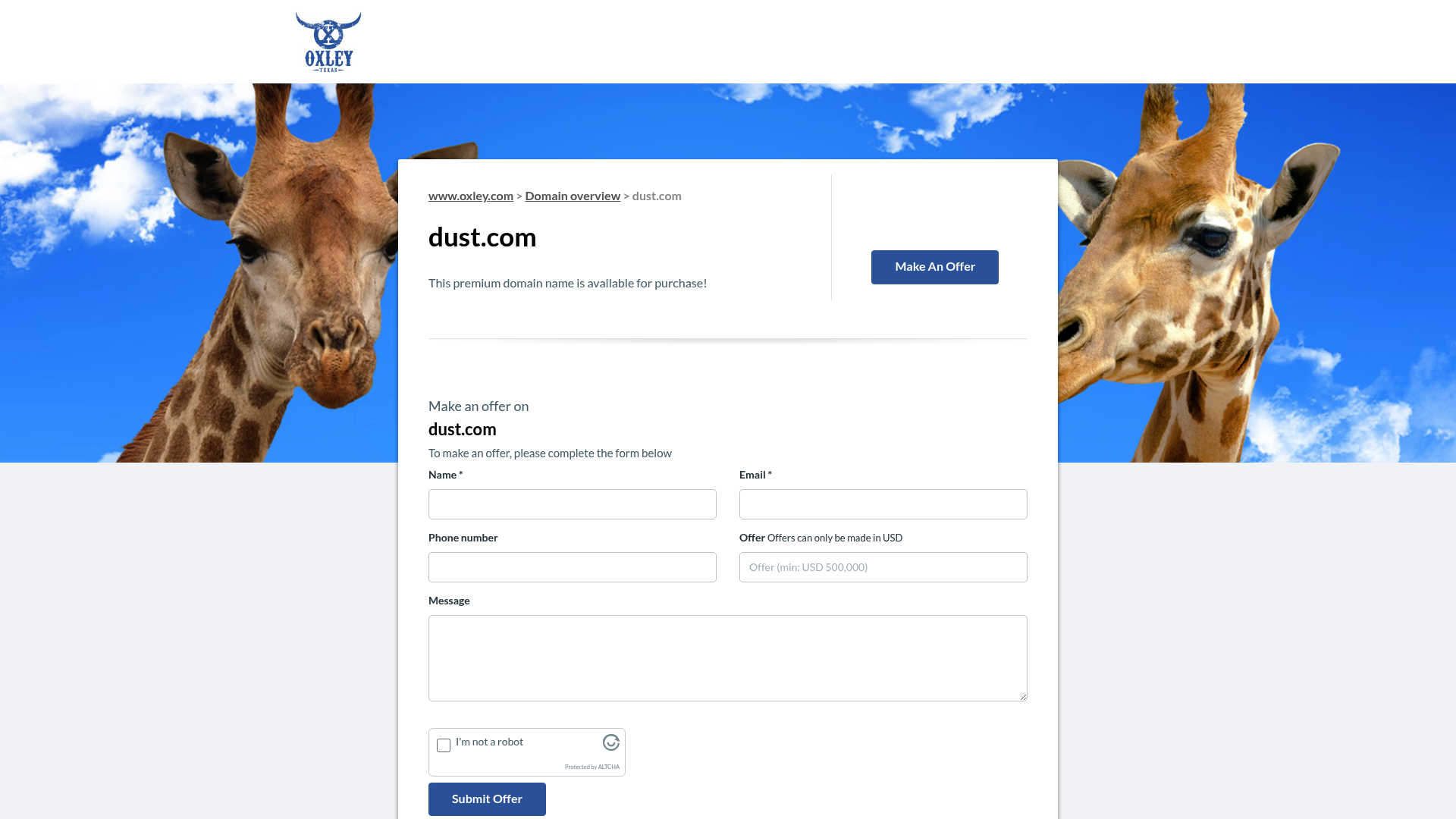
Task: Click the Oxley Texas longhorn logo
Action: pos(328,42)
